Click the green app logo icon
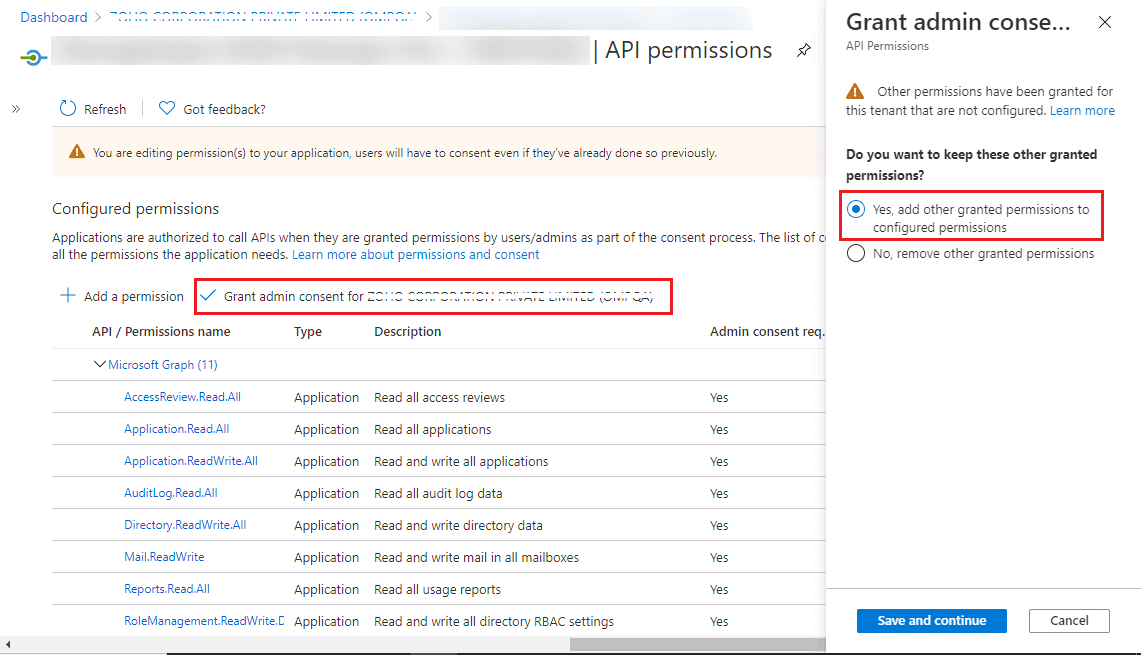 (33, 57)
